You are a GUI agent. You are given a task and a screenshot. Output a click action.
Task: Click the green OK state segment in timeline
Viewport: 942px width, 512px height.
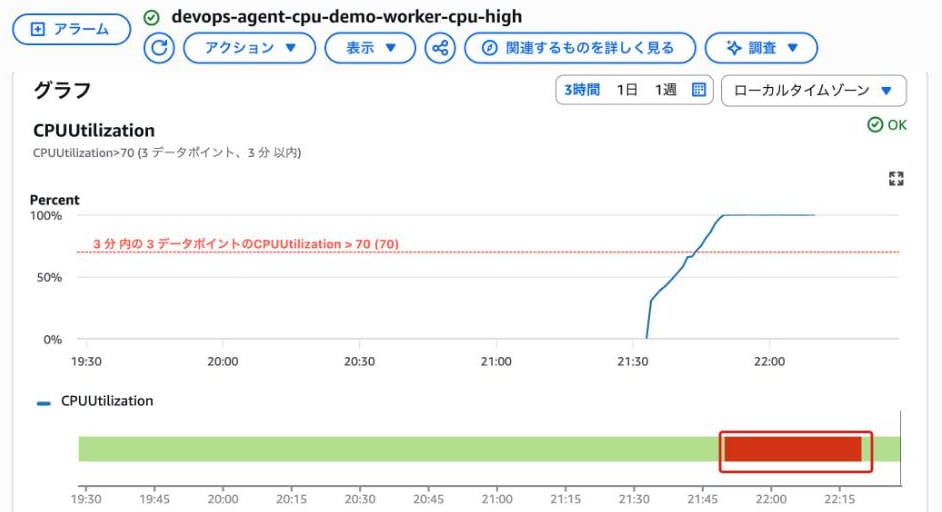coord(399,450)
